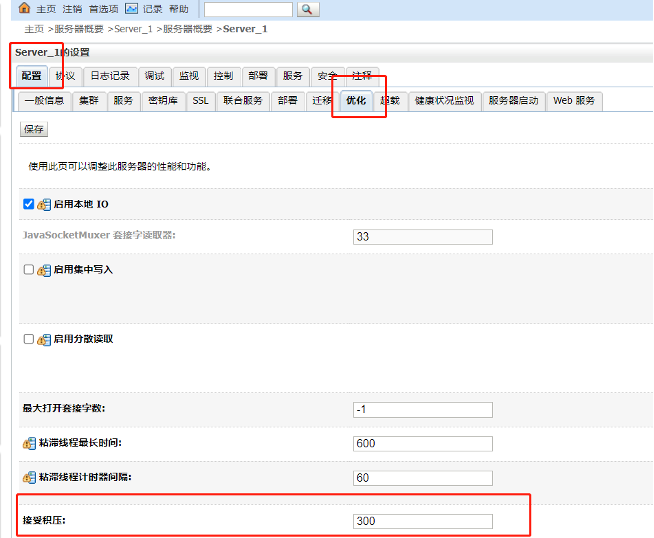
Task: Click the restart-required icon beside 启用集中写入
Action: click(44, 270)
